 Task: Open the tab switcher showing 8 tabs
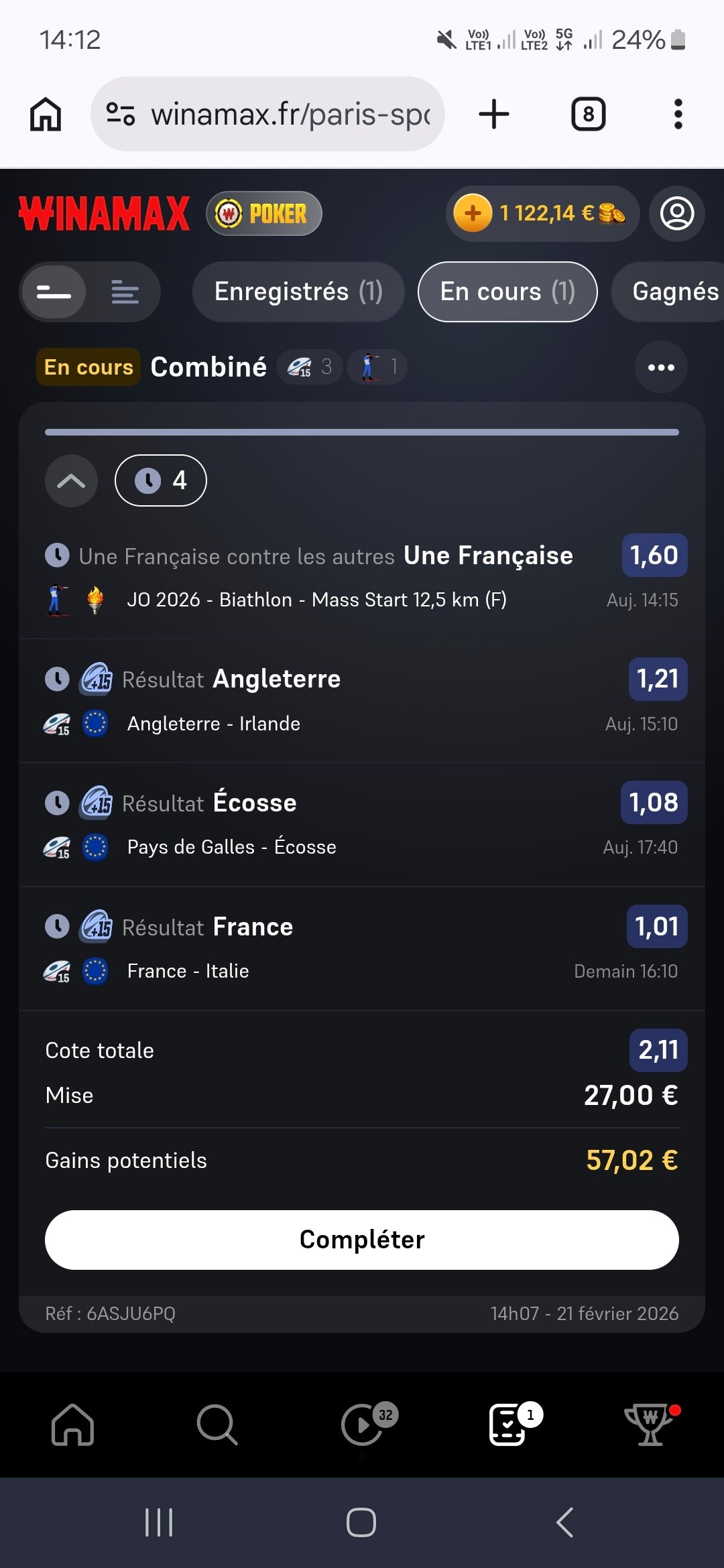pyautogui.click(x=588, y=114)
